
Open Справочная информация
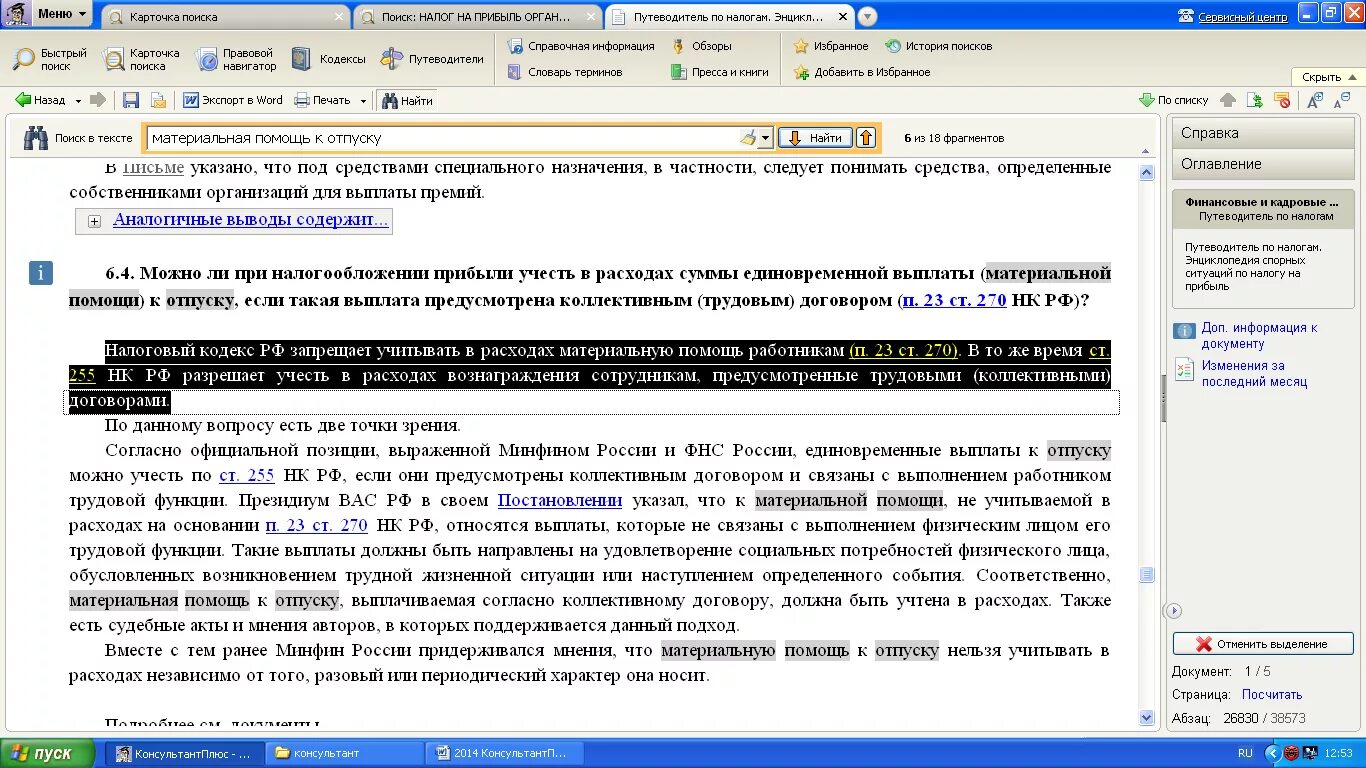tap(580, 46)
